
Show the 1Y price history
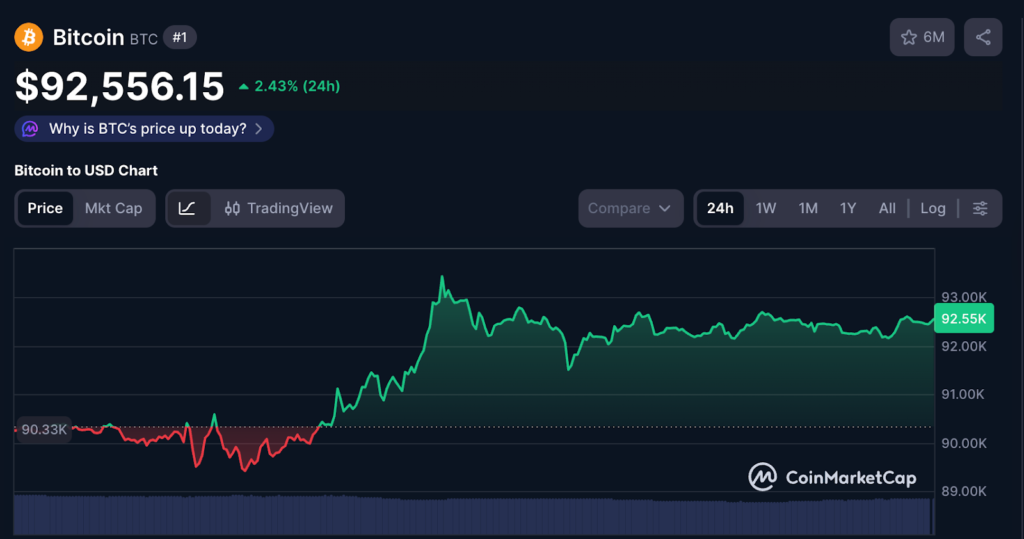click(x=848, y=208)
